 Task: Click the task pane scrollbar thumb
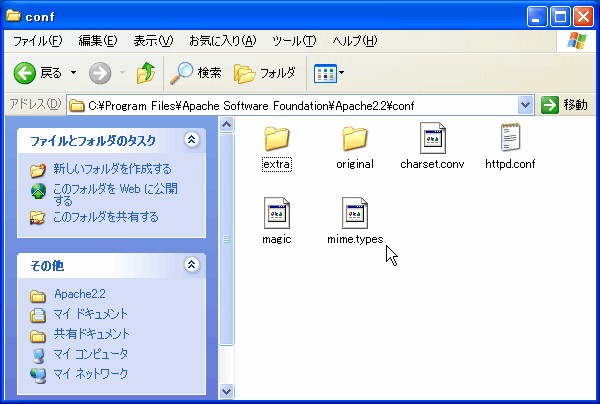pyautogui.click(x=227, y=239)
